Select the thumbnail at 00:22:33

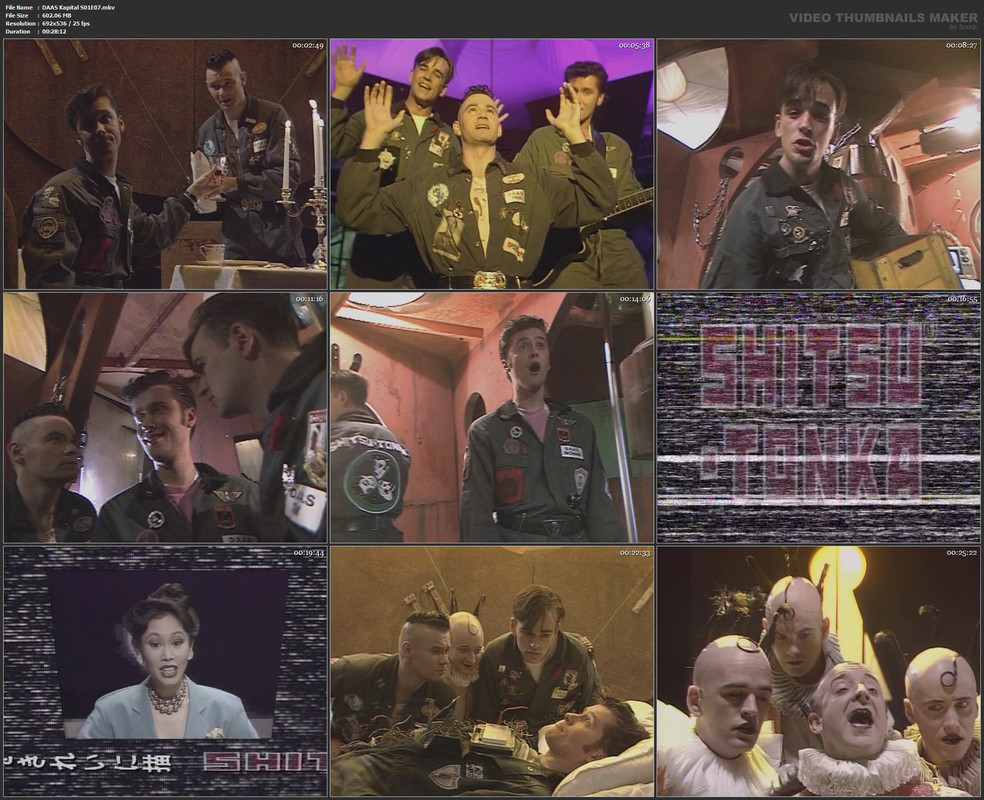click(x=492, y=671)
